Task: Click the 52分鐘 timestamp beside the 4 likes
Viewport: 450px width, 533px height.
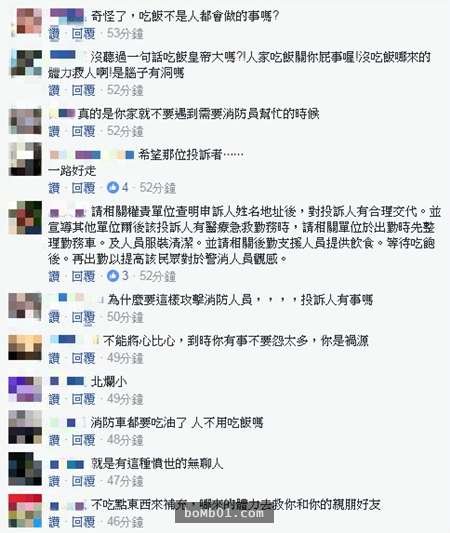Action: 158,188
